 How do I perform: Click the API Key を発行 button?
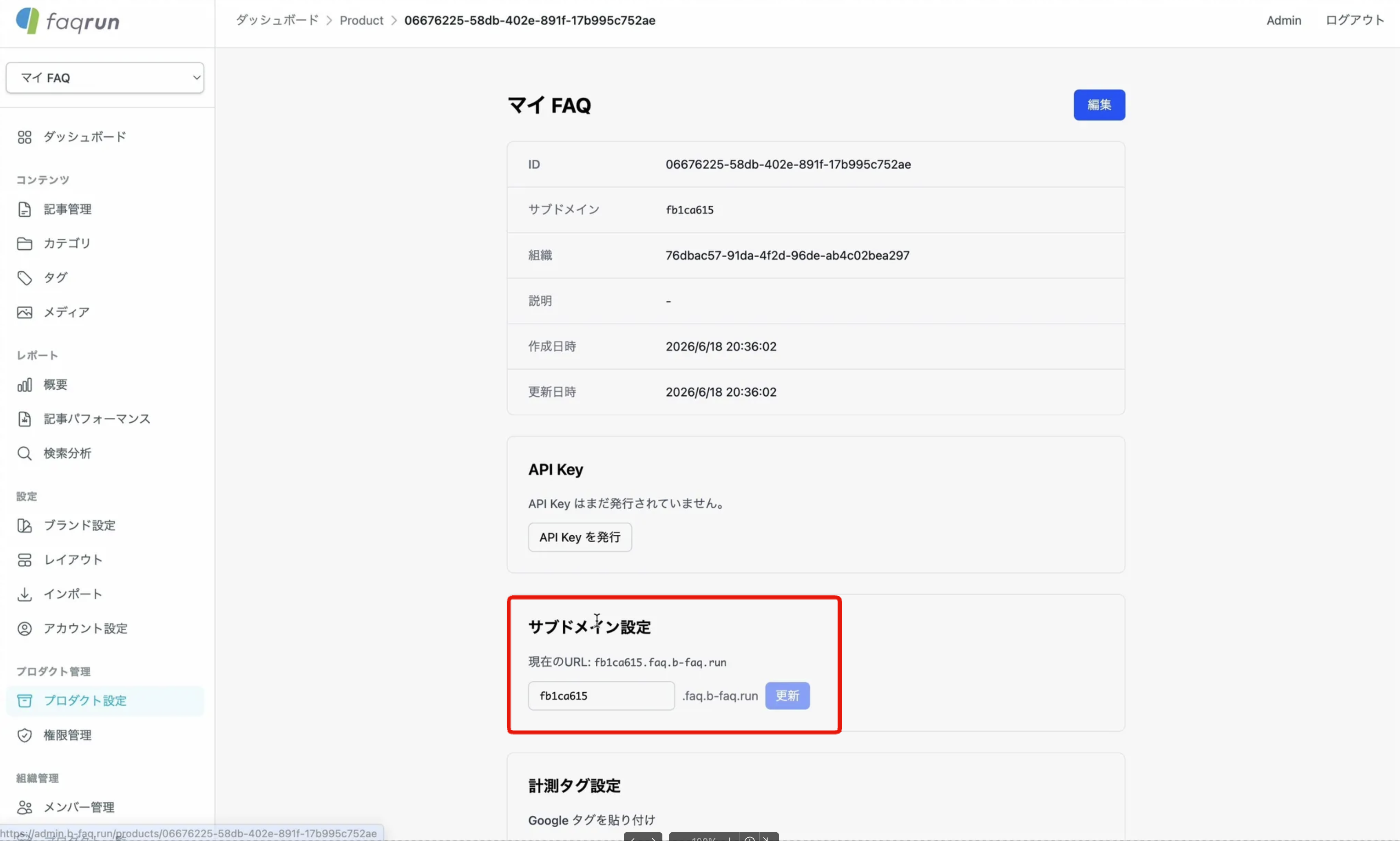click(x=580, y=537)
